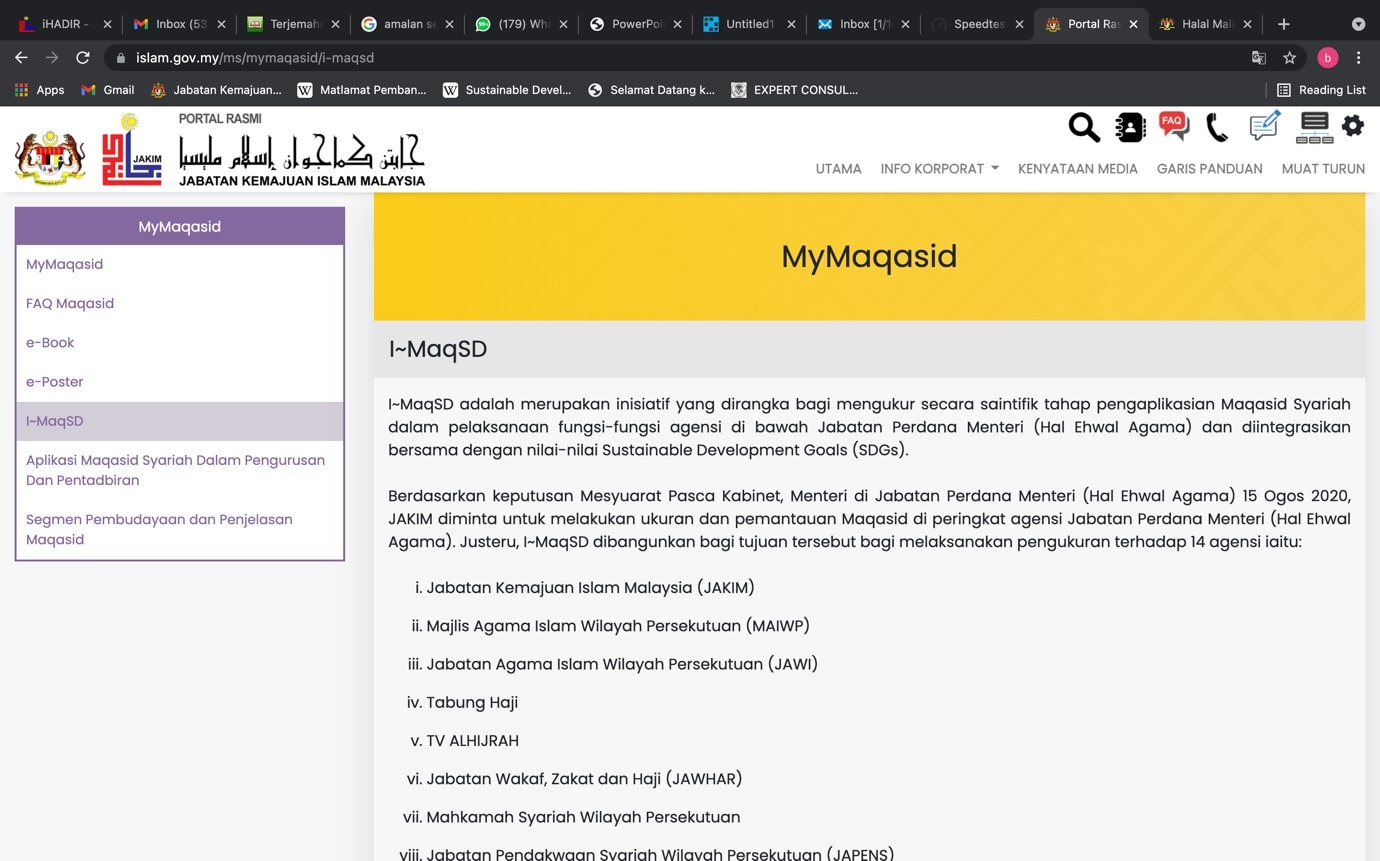Open the website search magnifier icon
Screen dimensions: 1380x861
coord(1084,127)
